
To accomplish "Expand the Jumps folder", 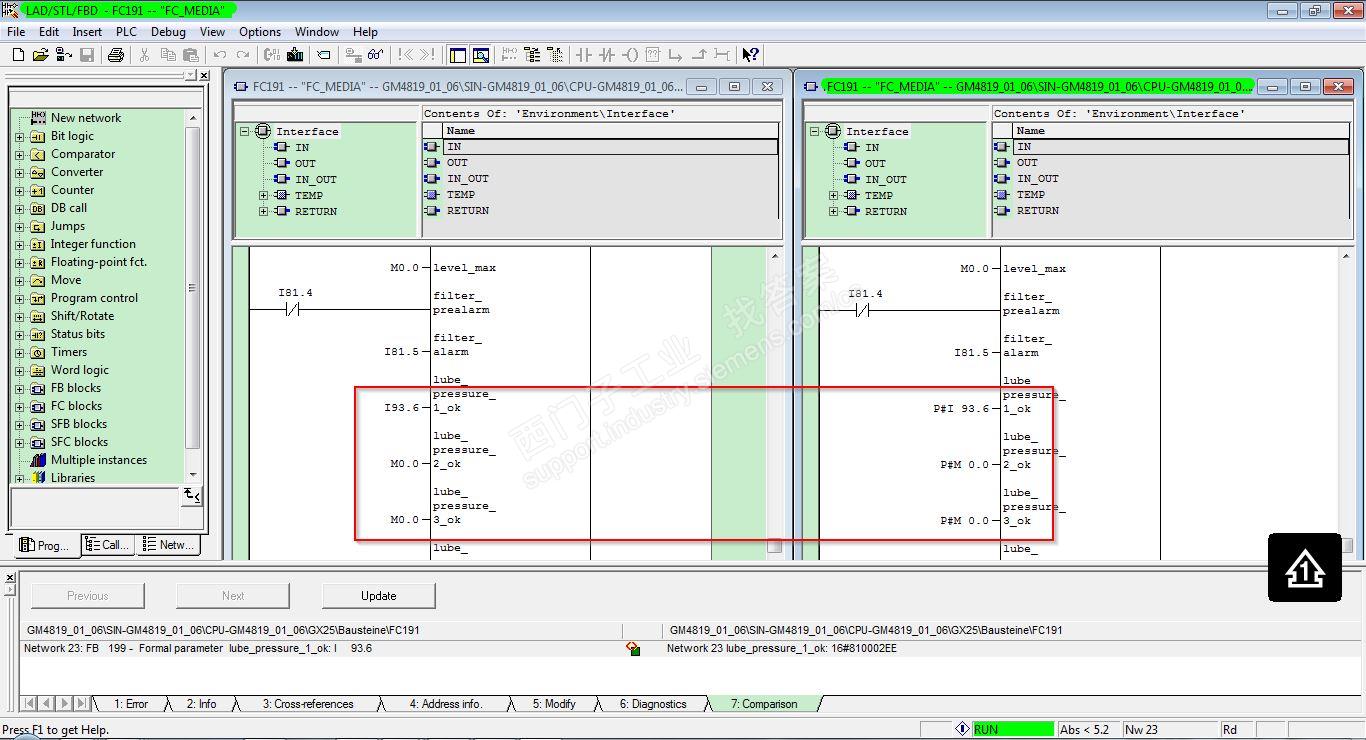I will click(19, 227).
